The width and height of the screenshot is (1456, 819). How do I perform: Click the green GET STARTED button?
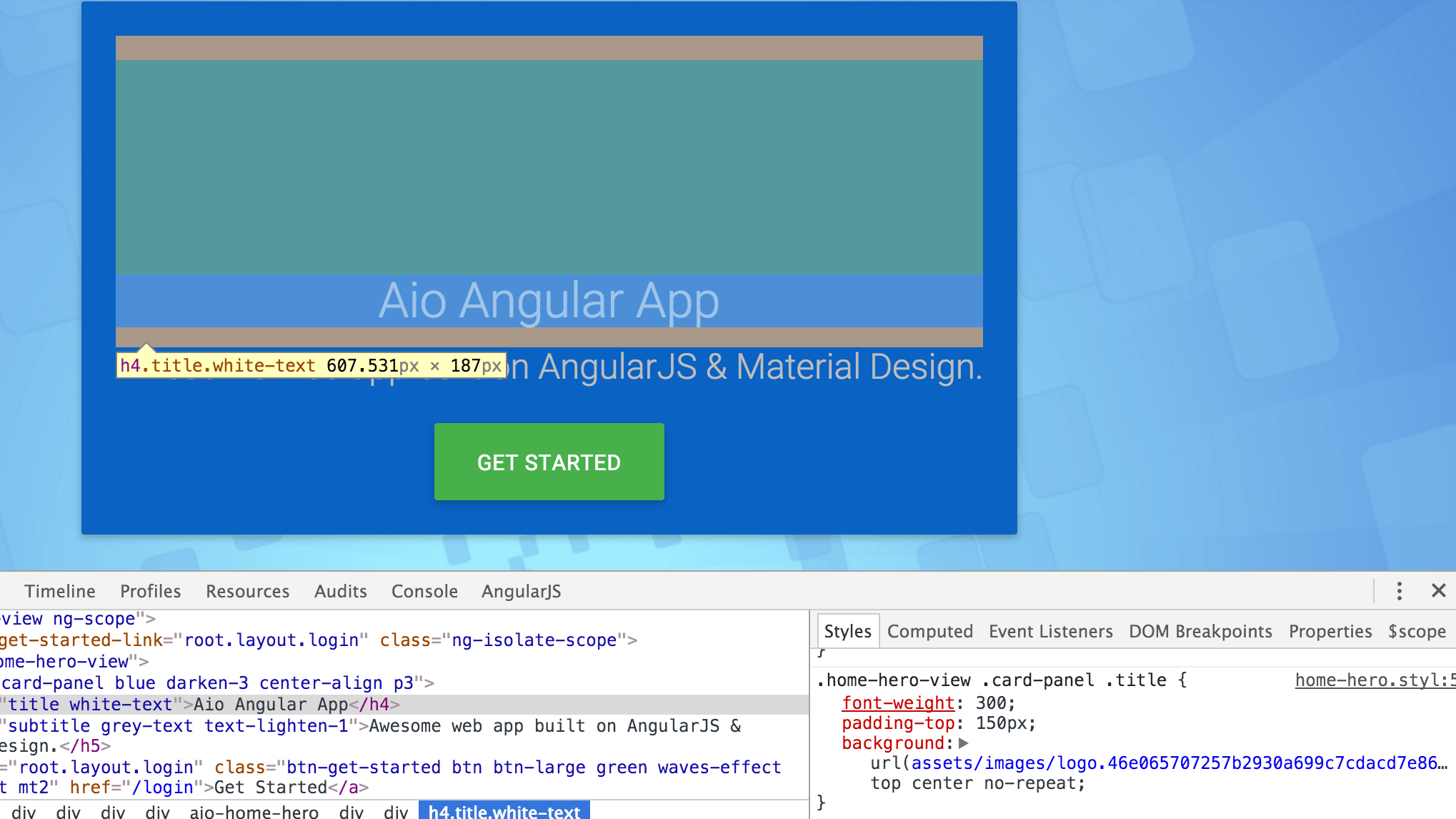coord(549,462)
